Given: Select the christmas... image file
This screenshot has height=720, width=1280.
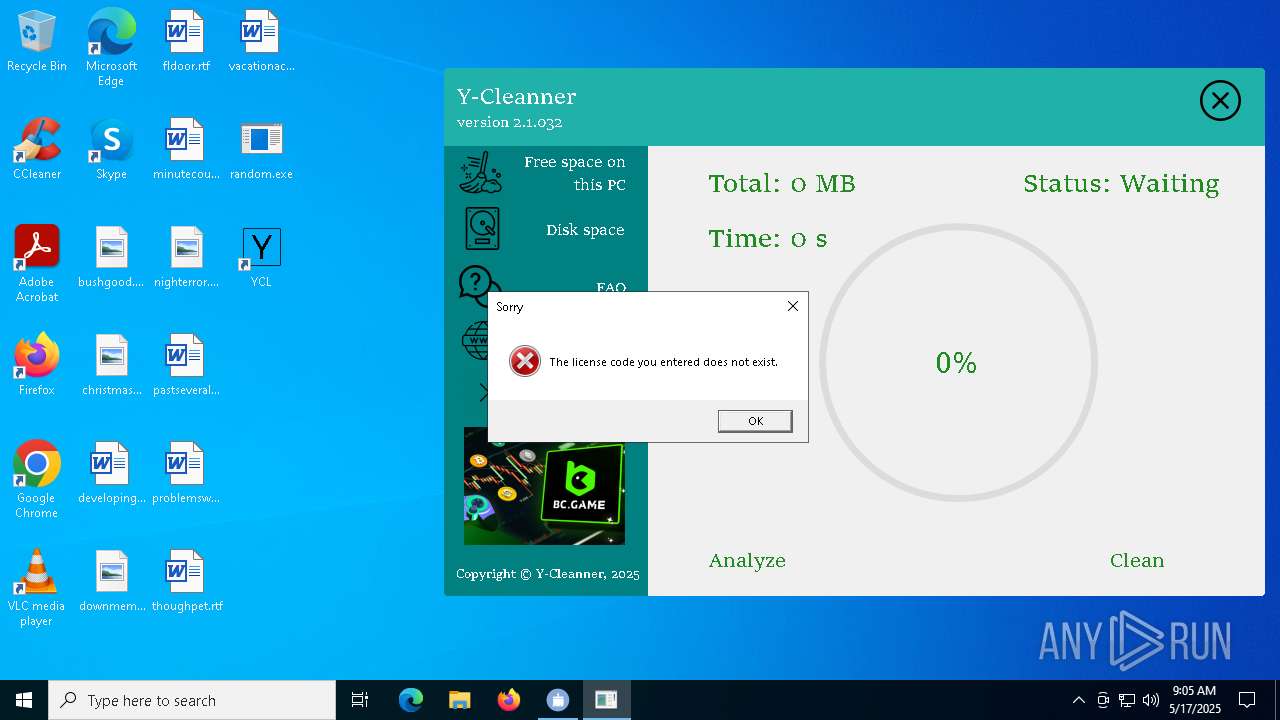Looking at the screenshot, I should click(x=111, y=365).
